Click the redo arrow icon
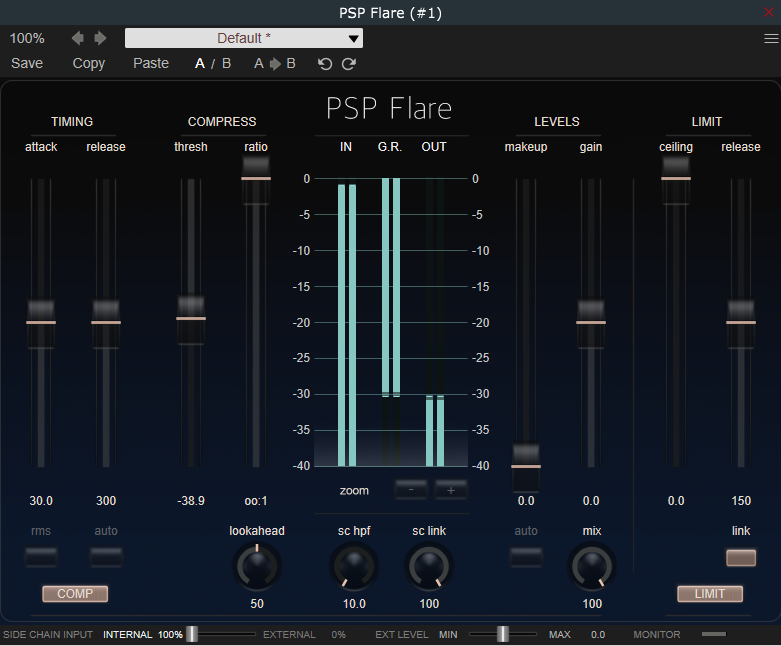 [349, 64]
